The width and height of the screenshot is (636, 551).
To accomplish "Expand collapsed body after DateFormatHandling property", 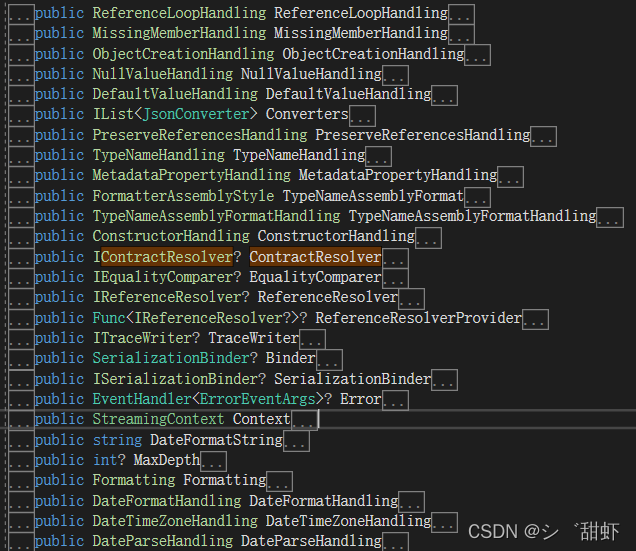I will (412, 502).
